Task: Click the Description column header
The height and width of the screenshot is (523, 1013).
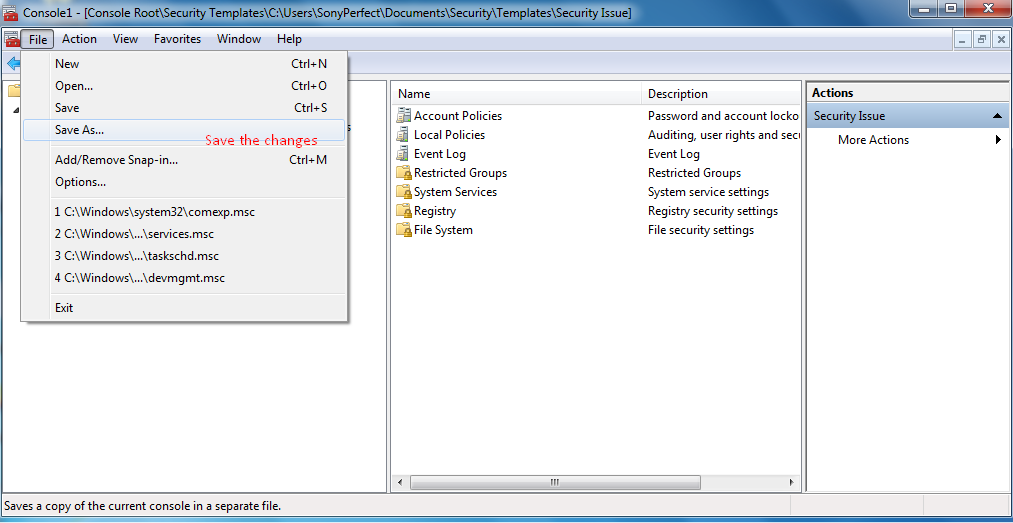Action: pos(721,94)
